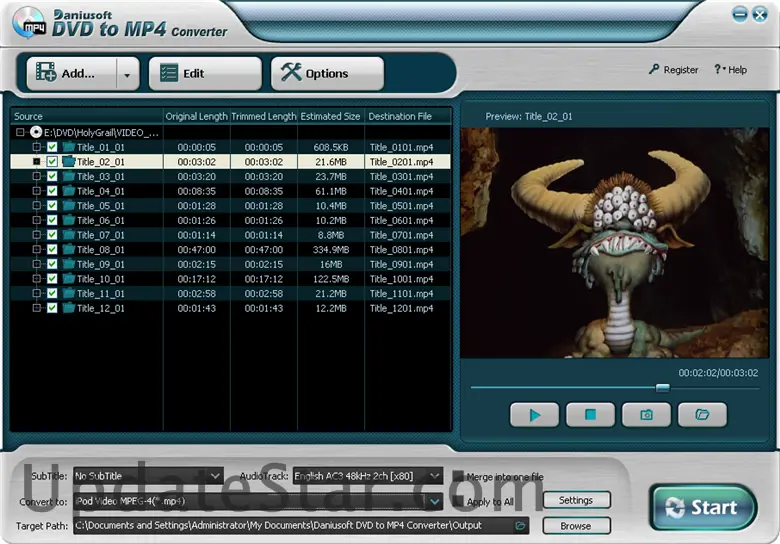Click the folder icon of Title_01_01
The width and height of the screenshot is (780, 544).
coord(69,147)
